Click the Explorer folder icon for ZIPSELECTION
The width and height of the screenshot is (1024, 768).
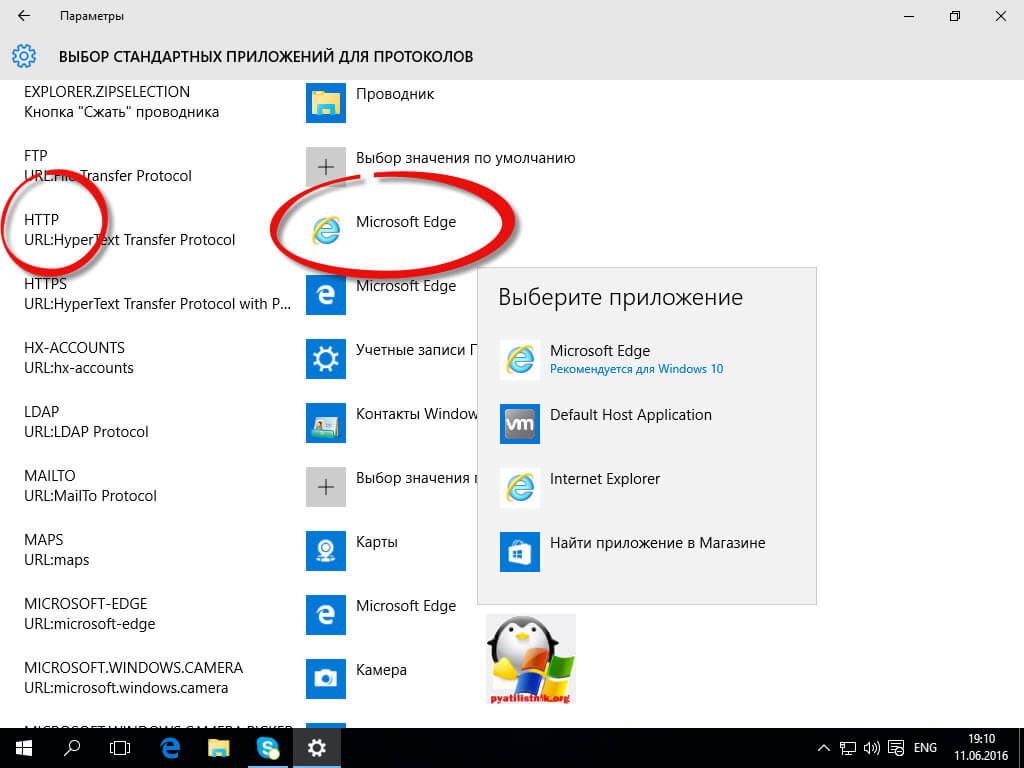(325, 103)
